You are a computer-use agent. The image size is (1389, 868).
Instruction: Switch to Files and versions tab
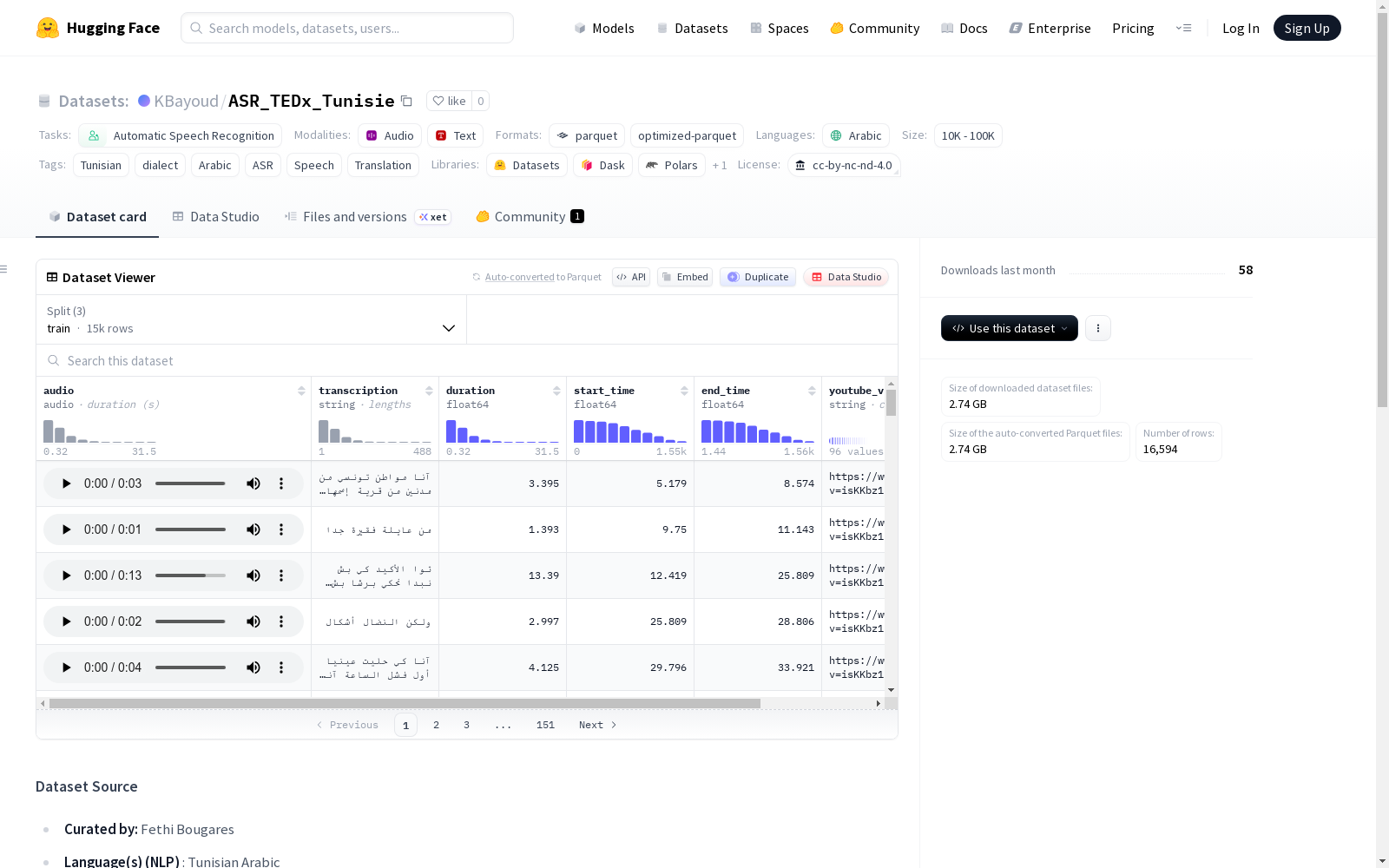click(367, 217)
